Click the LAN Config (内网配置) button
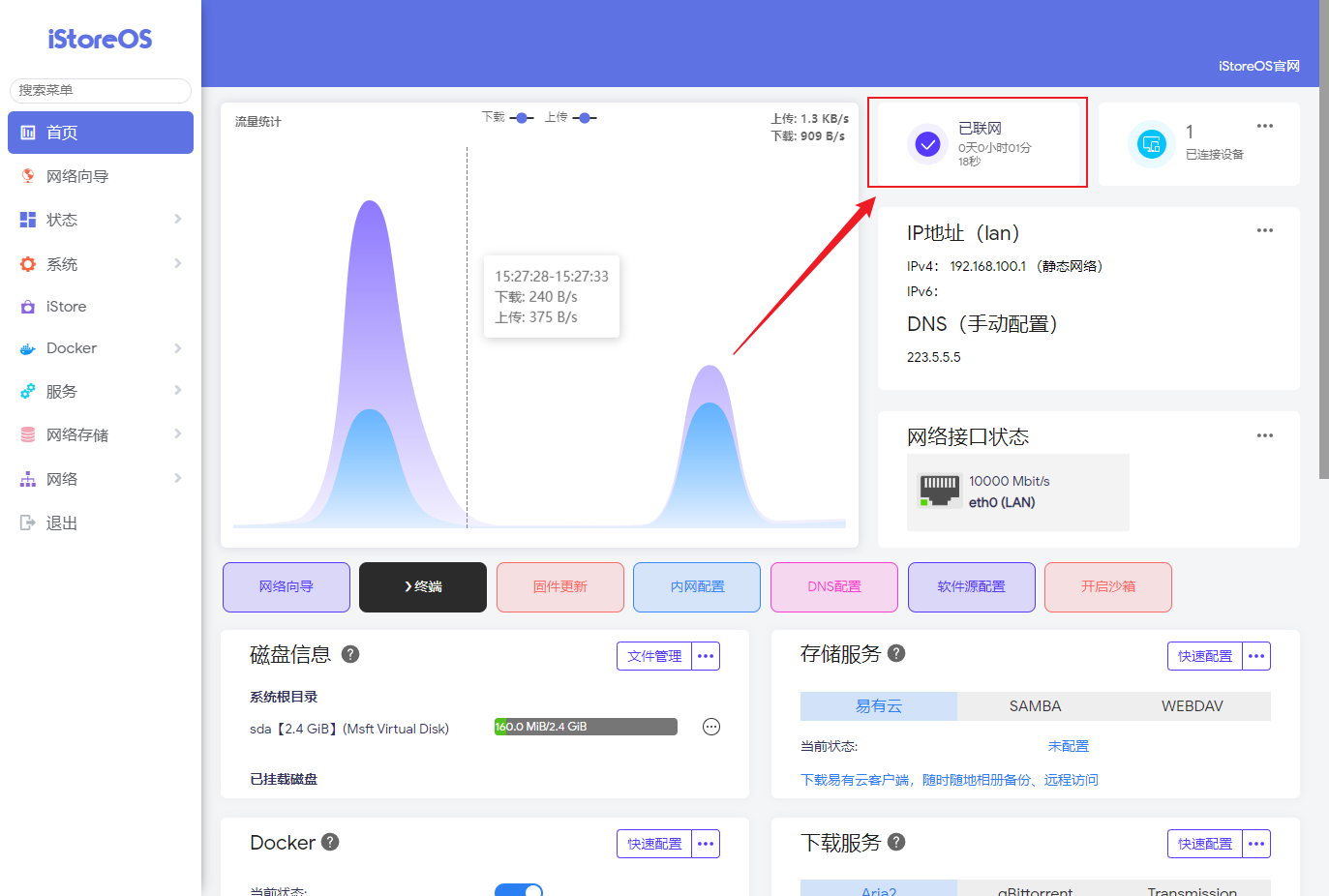This screenshot has width=1329, height=896. point(697,587)
